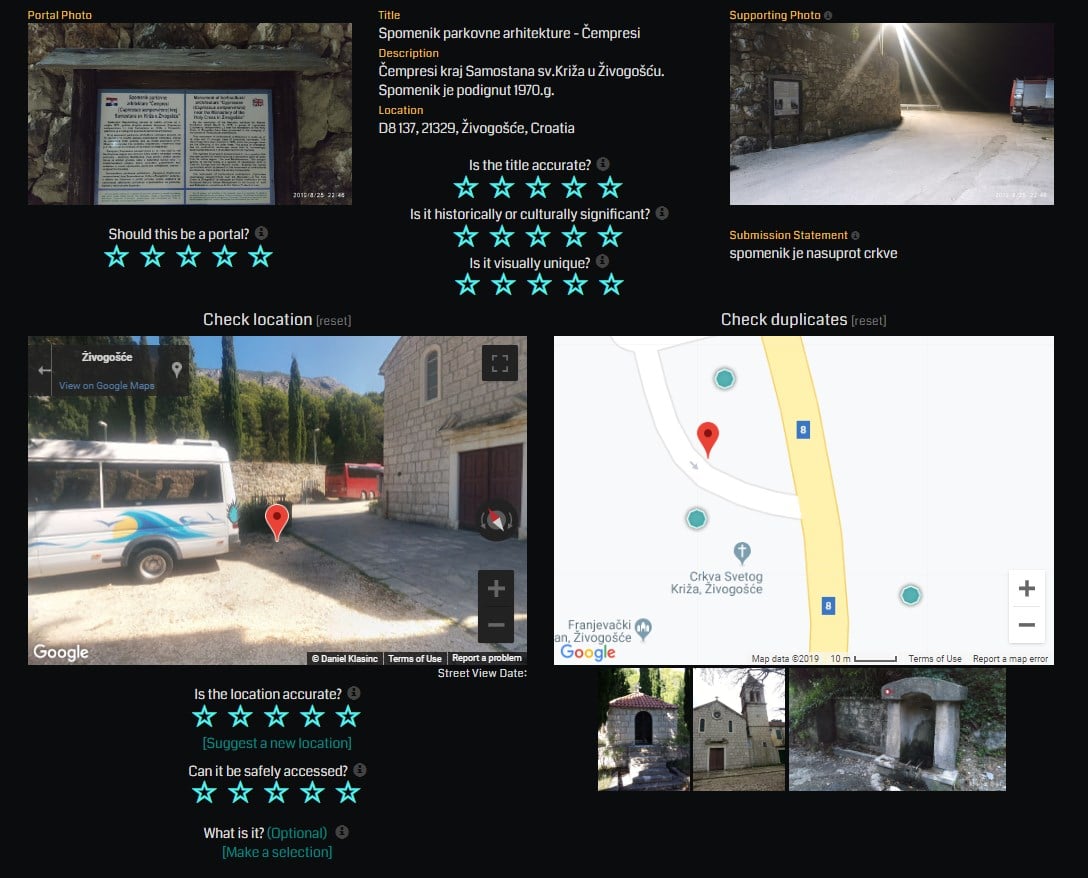Open "Terms of Use" on the duplicates map
Image resolution: width=1088 pixels, height=878 pixels.
tap(935, 659)
